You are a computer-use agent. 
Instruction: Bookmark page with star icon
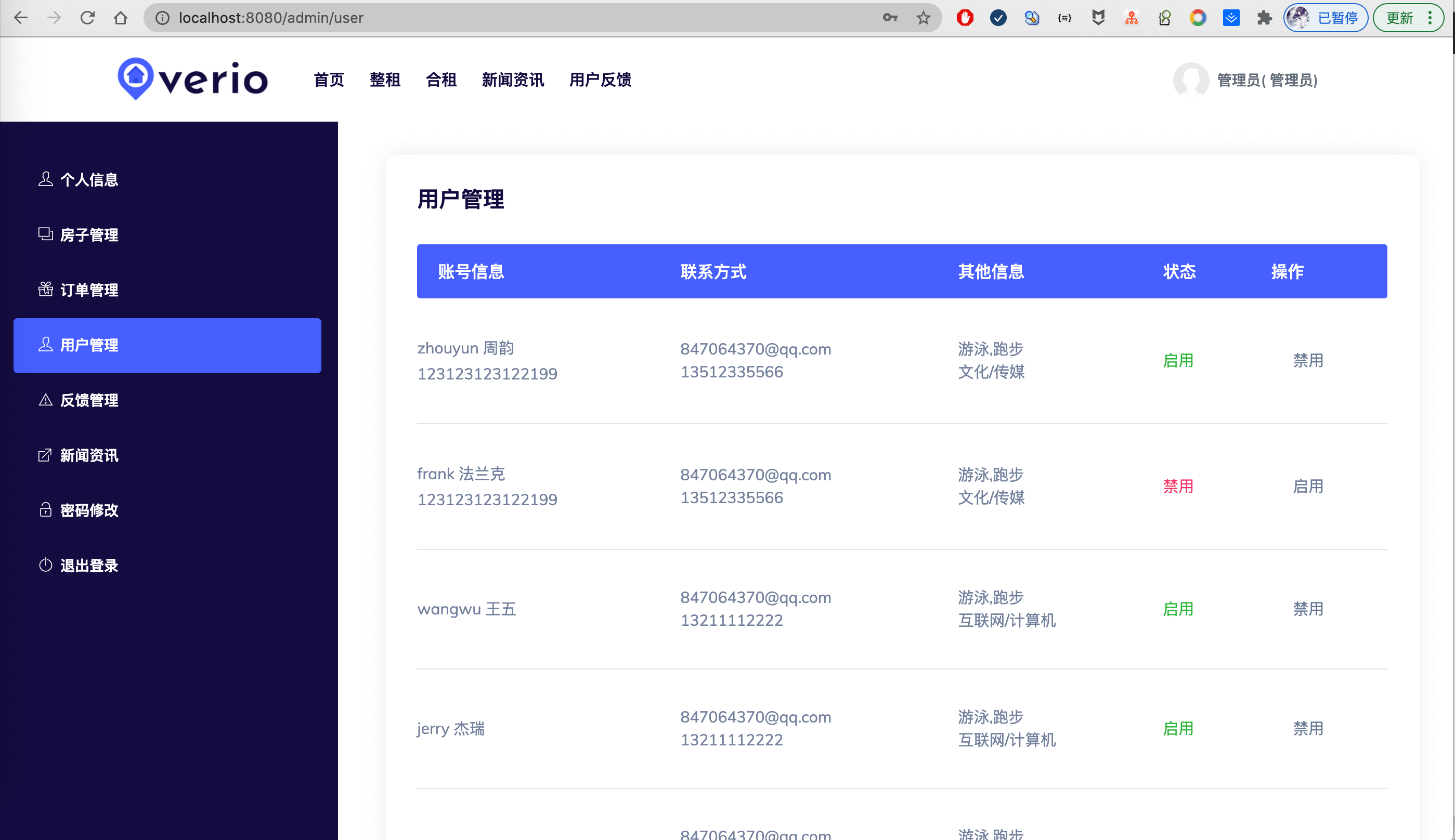[x=923, y=18]
